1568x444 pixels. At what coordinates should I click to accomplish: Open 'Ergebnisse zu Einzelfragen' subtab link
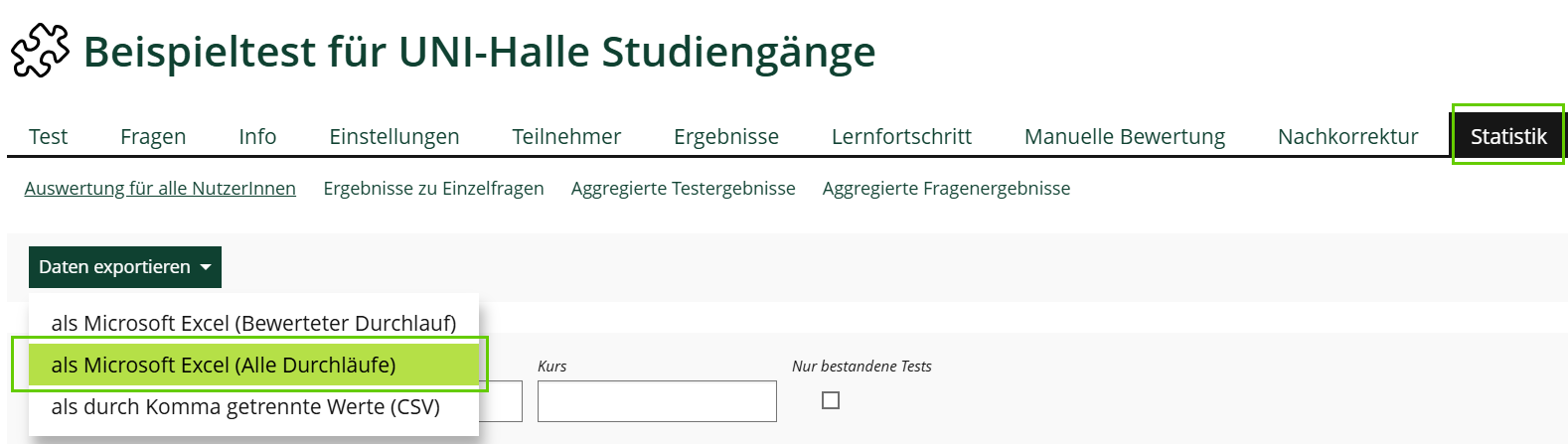[x=433, y=188]
